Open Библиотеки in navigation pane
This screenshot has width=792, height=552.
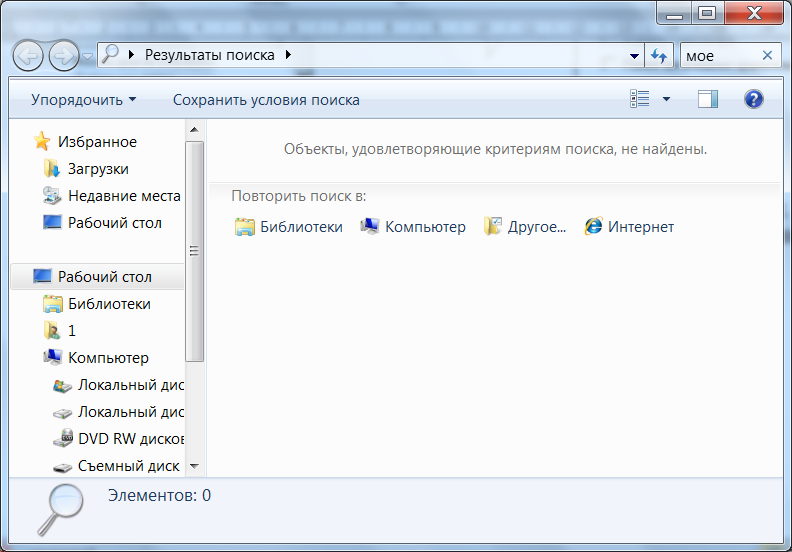pyautogui.click(x=109, y=304)
